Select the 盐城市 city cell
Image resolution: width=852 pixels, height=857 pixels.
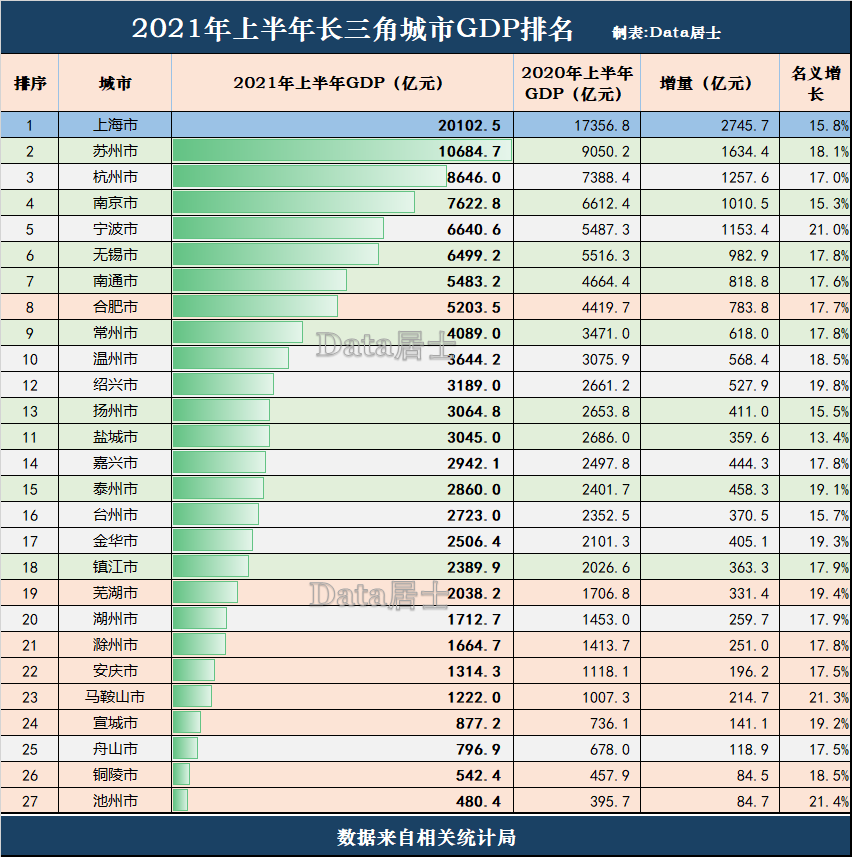(115, 437)
